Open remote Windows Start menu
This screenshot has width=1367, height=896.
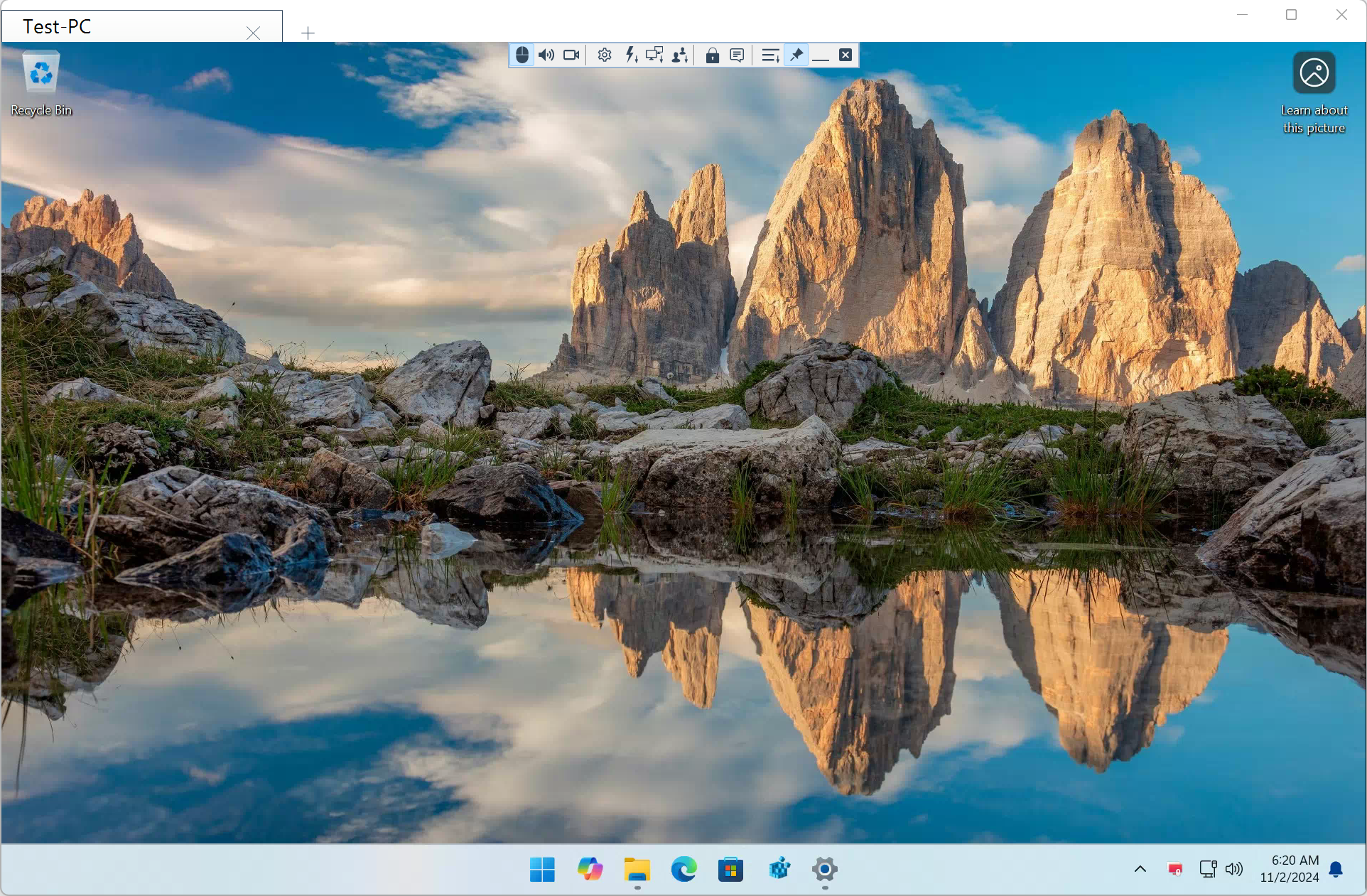pyautogui.click(x=542, y=869)
